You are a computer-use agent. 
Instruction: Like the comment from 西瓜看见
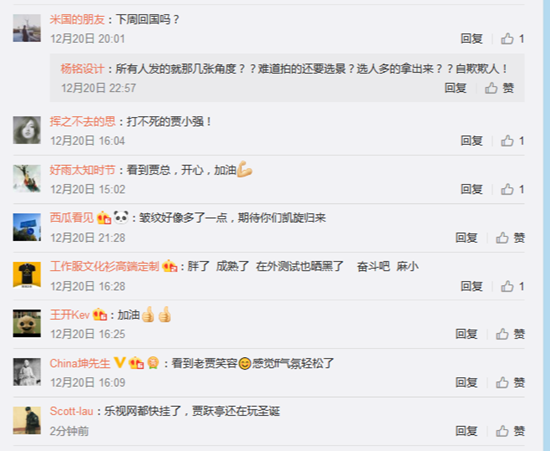pyautogui.click(x=510, y=238)
